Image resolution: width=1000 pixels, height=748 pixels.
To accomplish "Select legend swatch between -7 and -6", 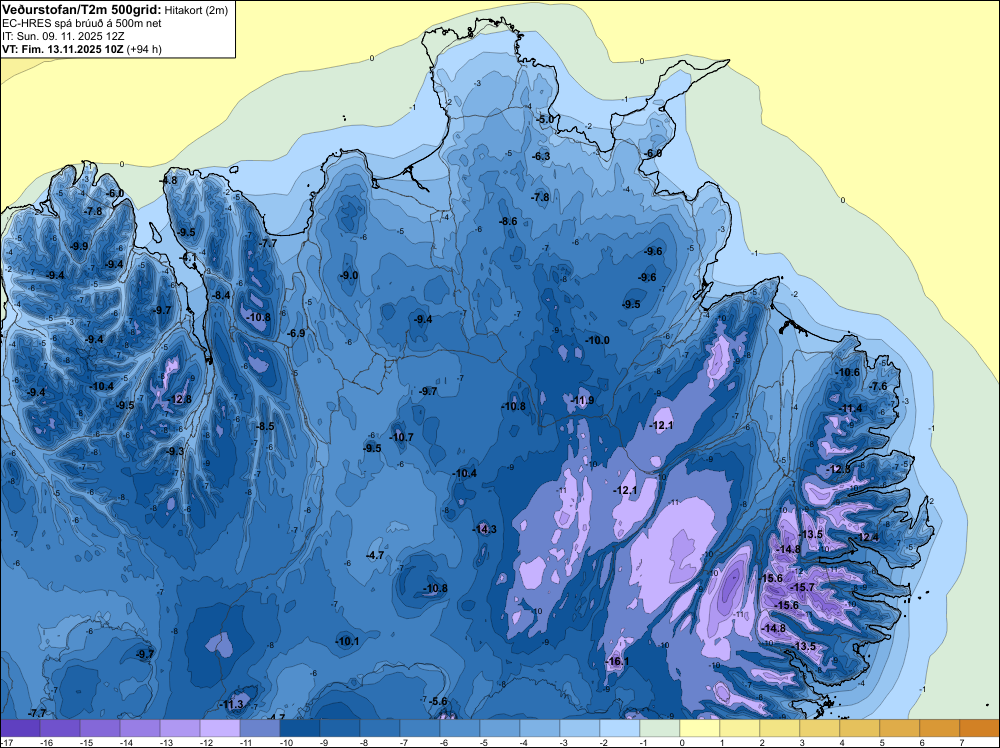I will [x=420, y=728].
